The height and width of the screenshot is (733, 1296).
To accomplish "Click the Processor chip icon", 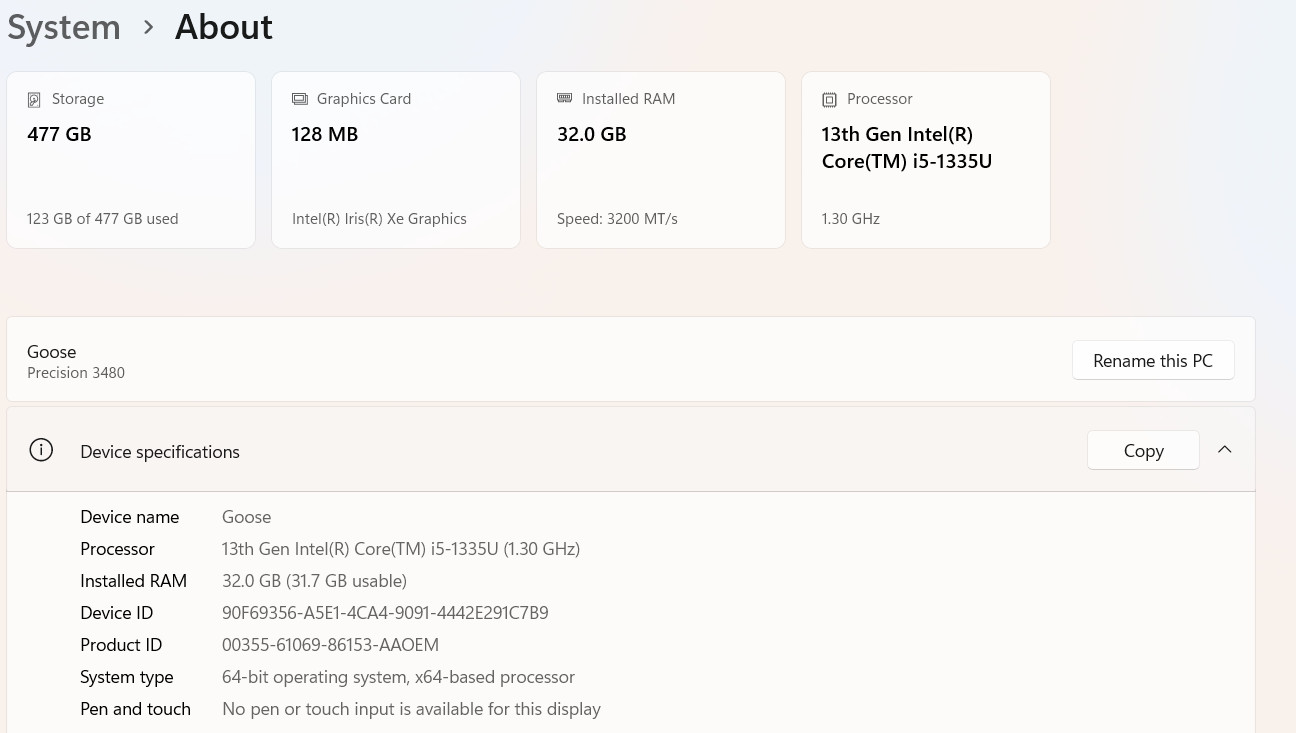I will click(829, 99).
